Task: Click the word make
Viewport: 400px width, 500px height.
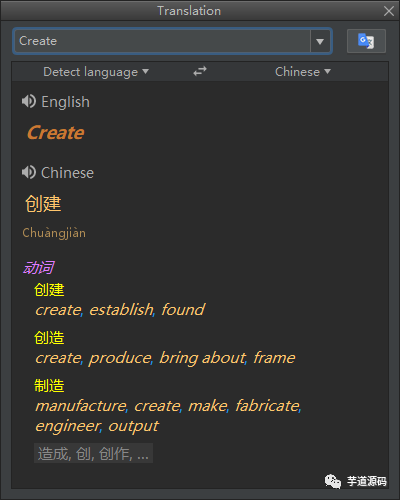Action: [208, 406]
